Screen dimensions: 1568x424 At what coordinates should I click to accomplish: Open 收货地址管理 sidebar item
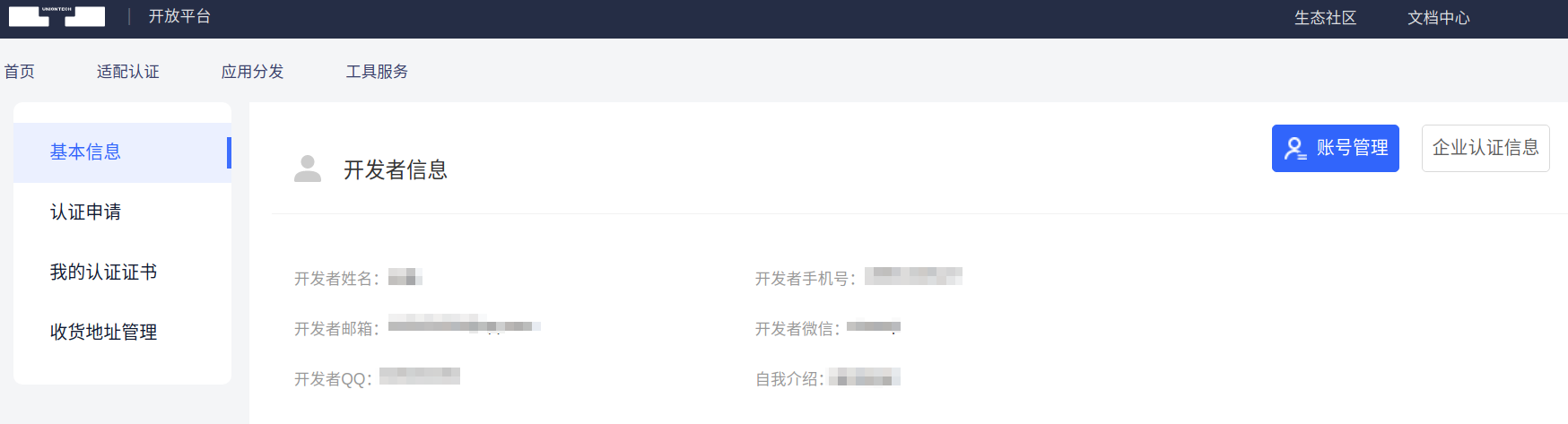coord(122,333)
